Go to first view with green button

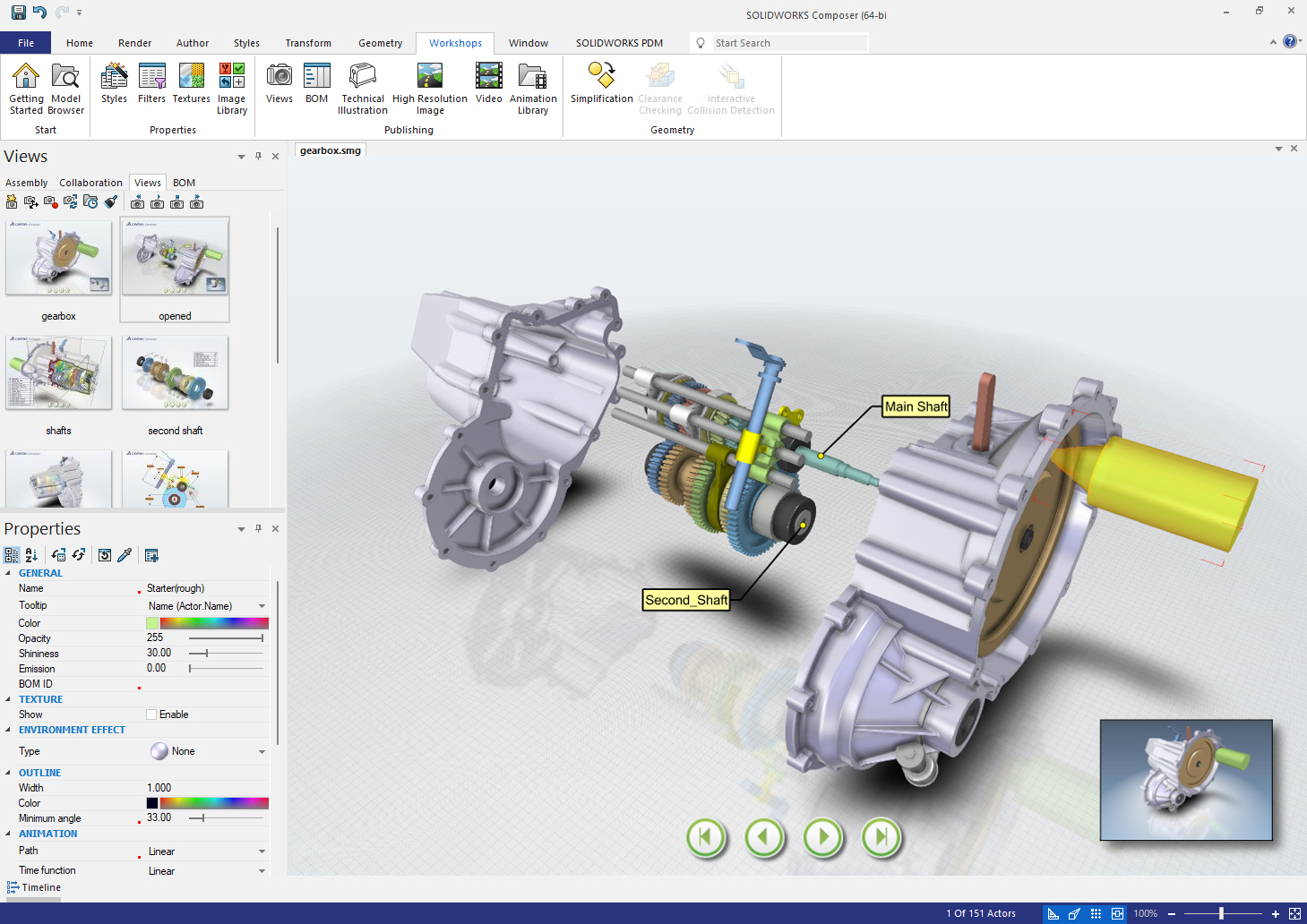706,838
